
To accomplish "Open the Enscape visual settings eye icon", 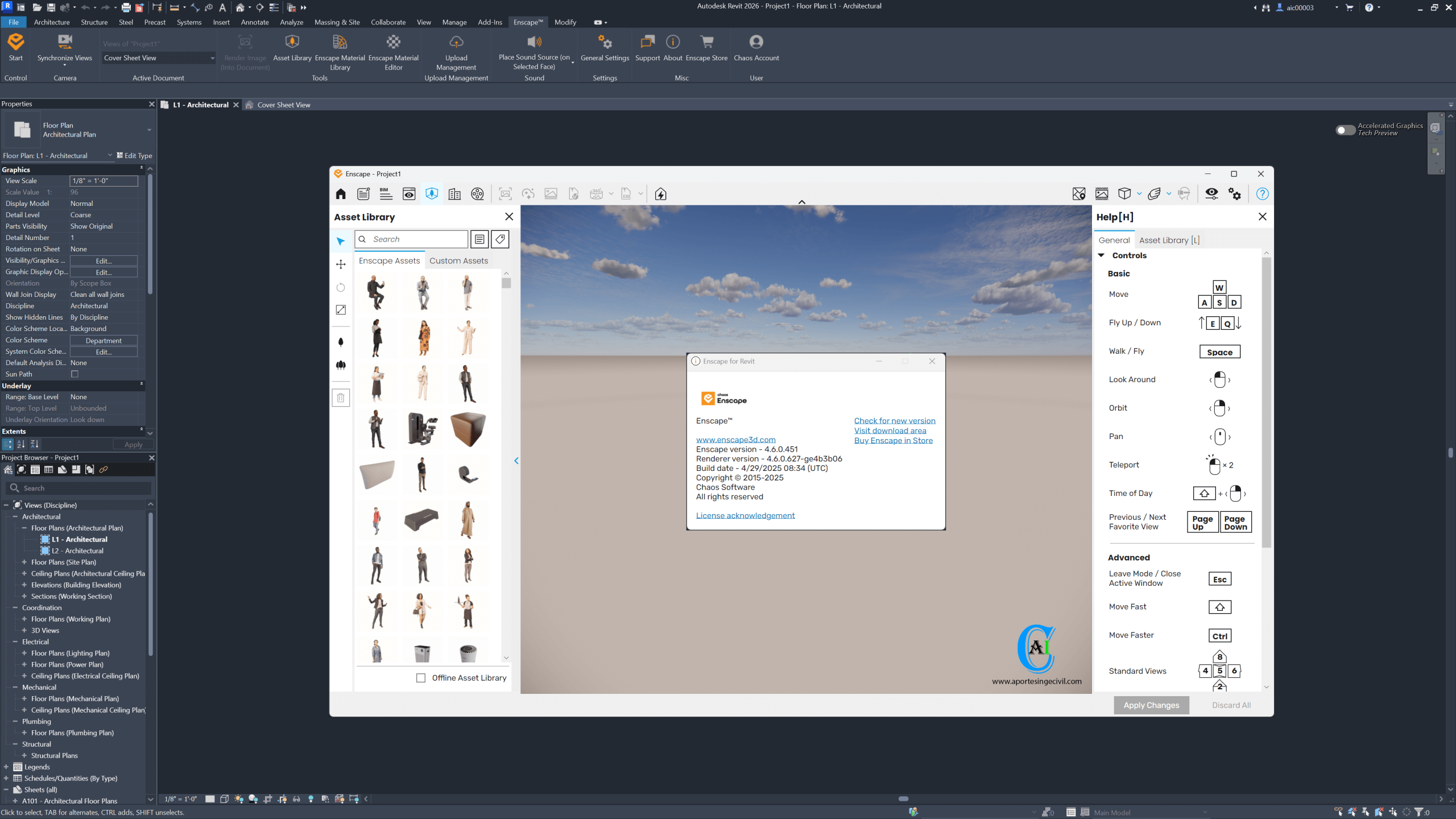I will click(x=1211, y=194).
